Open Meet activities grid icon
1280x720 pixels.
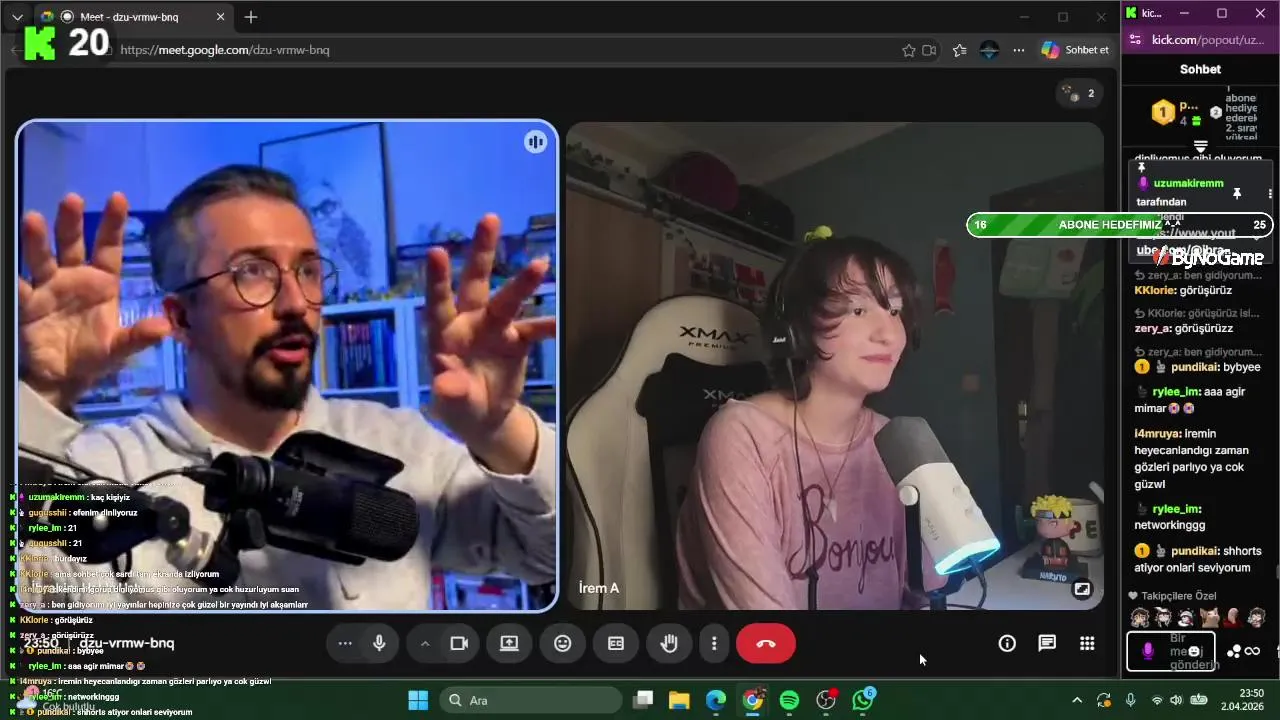click(1087, 644)
